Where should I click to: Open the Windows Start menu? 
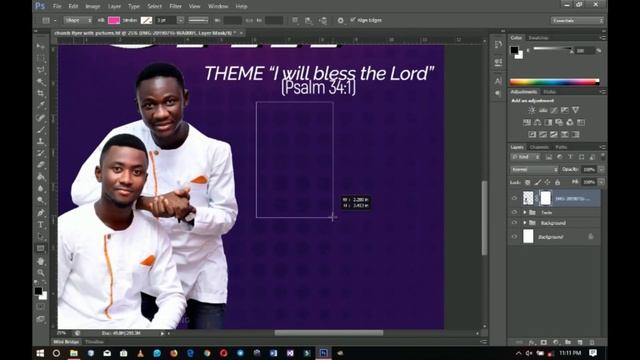40,353
